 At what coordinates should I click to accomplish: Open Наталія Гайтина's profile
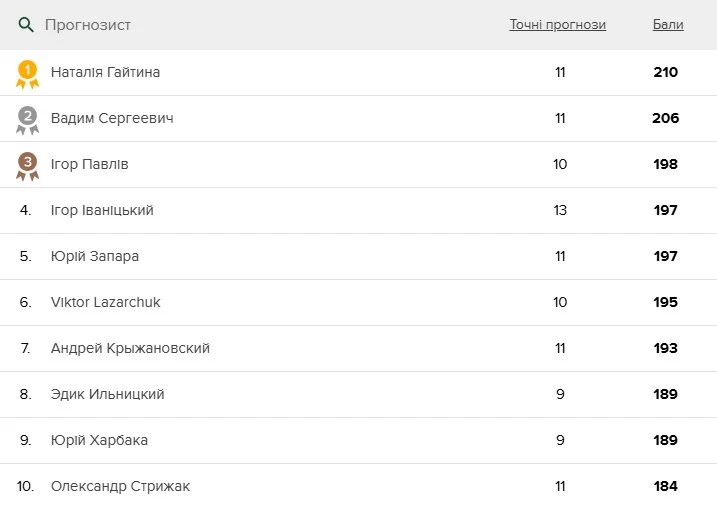click(105, 73)
